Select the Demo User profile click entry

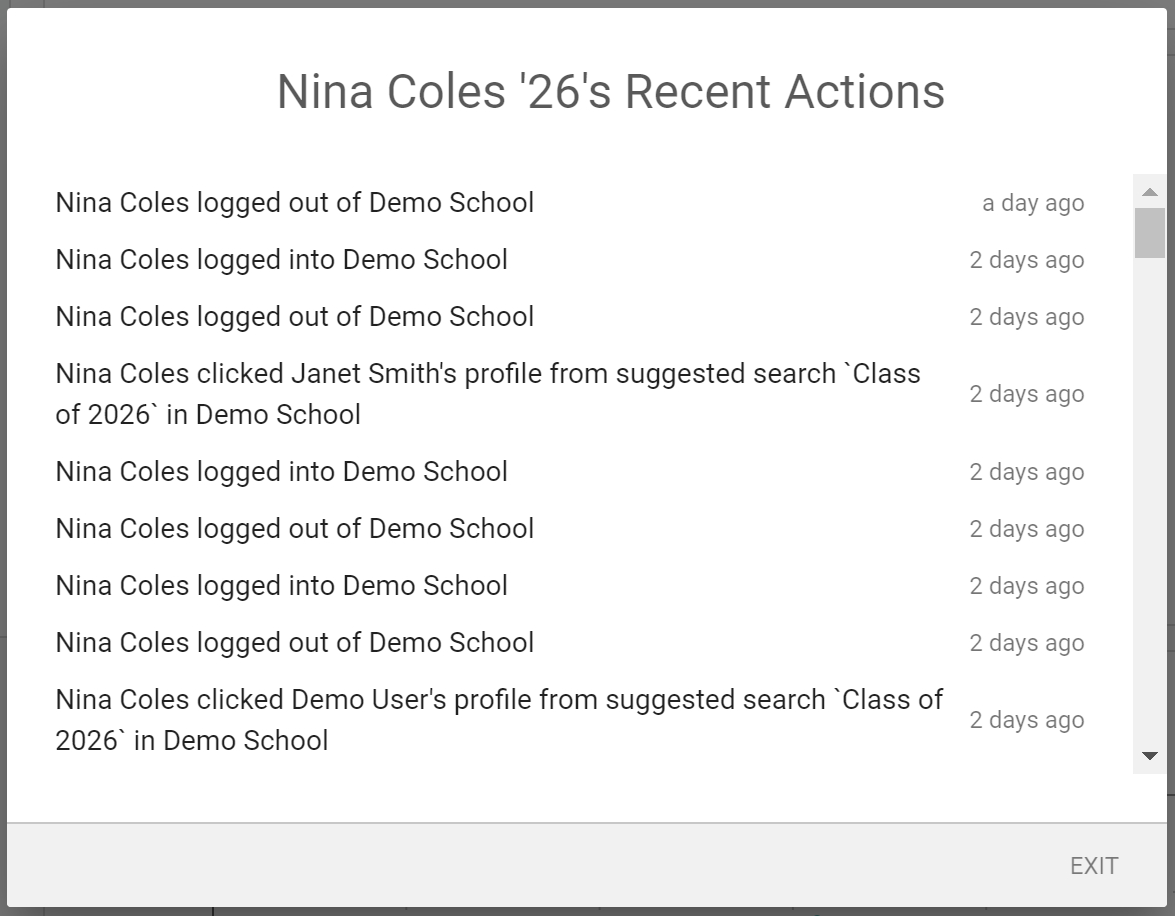[x=498, y=720]
